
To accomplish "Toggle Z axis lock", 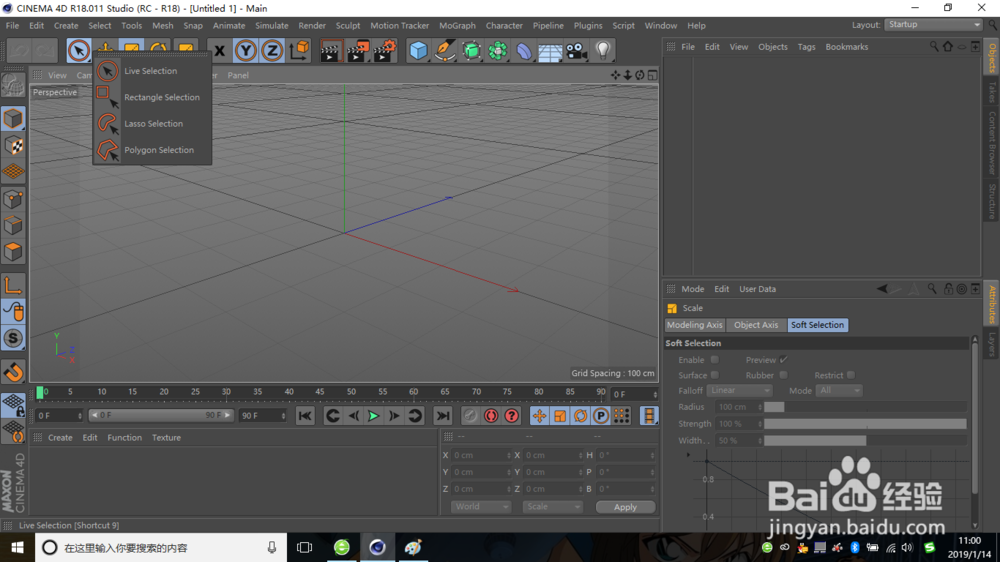I will pyautogui.click(x=272, y=50).
